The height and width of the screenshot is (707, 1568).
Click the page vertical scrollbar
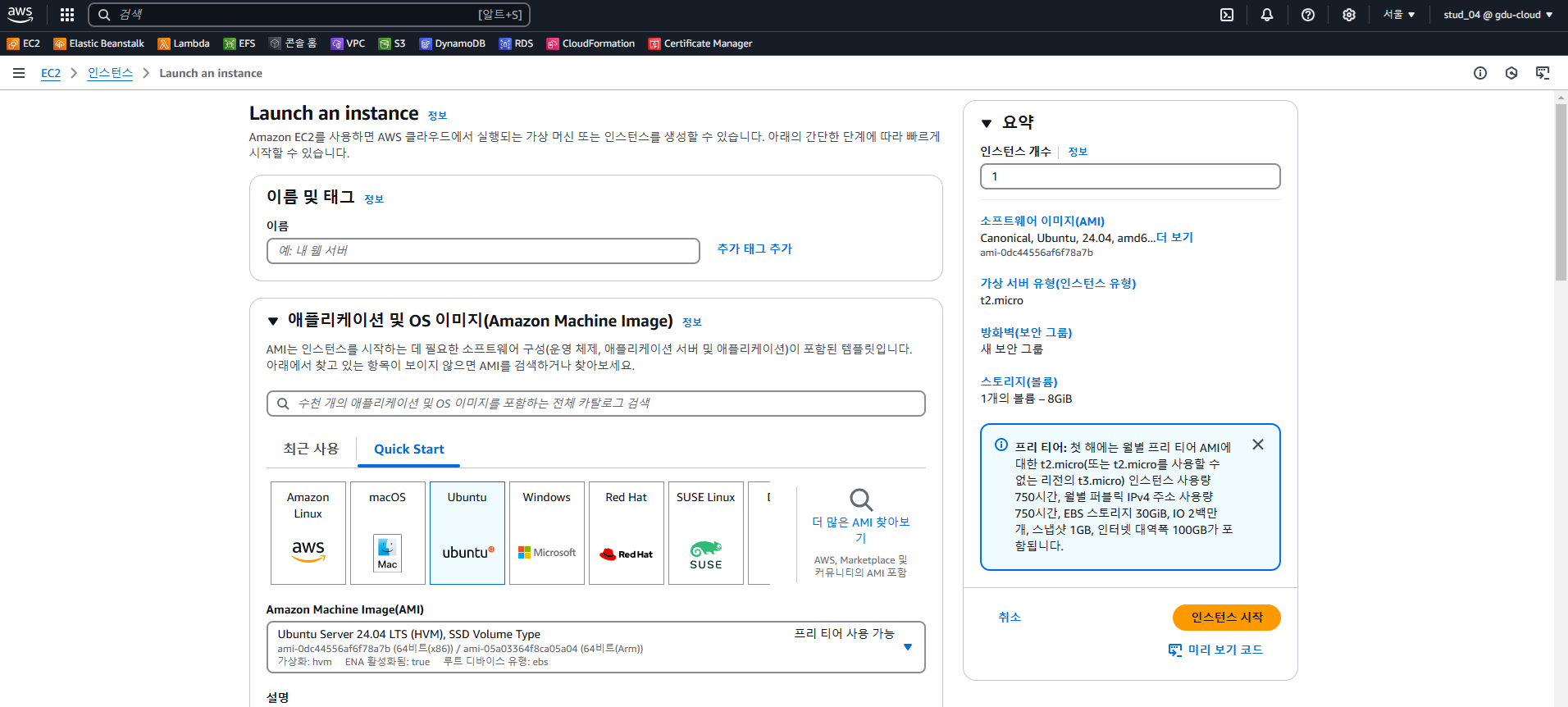pos(1561,193)
